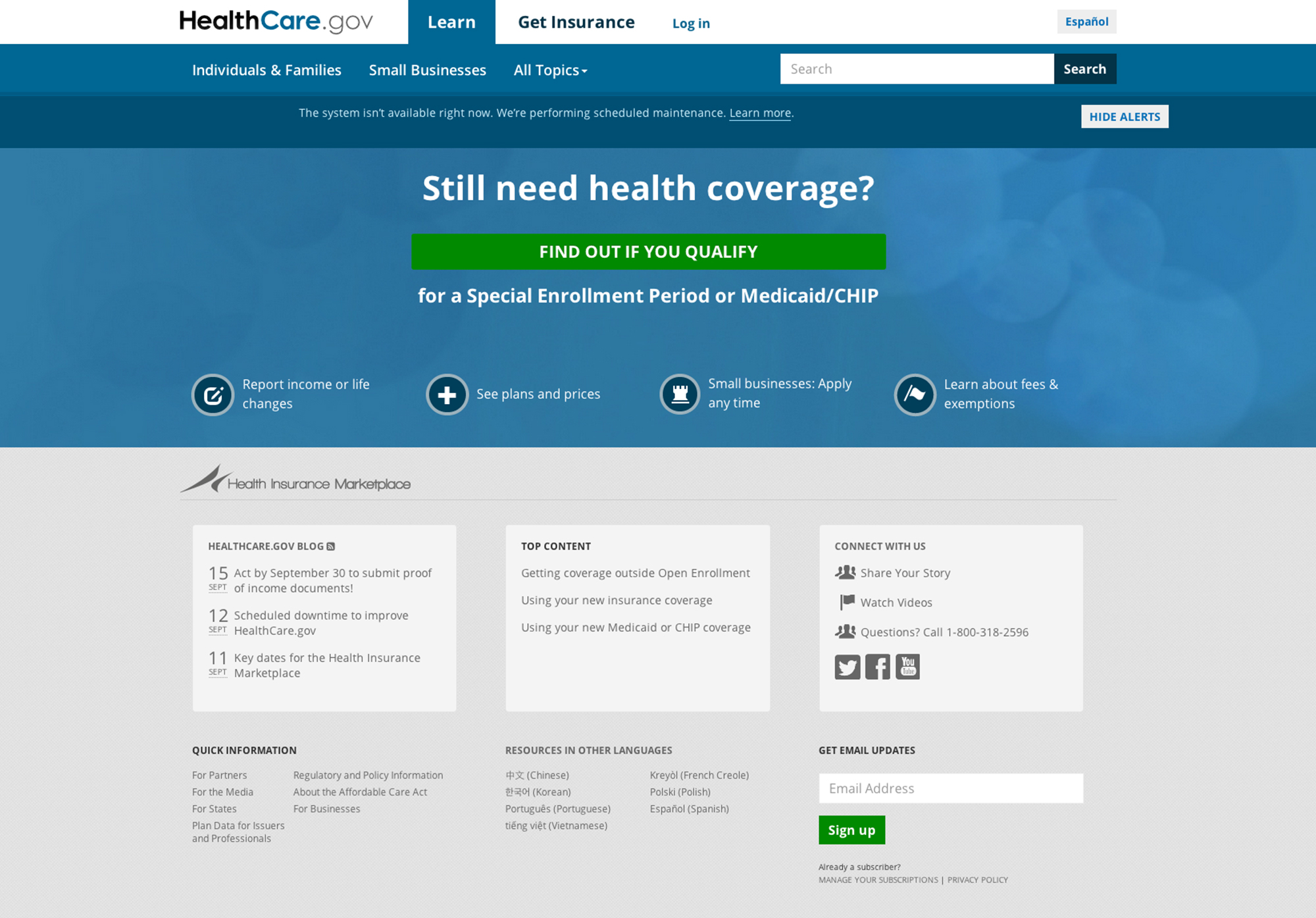Click the Email Address input field
Image resolution: width=1316 pixels, height=918 pixels.
click(x=951, y=788)
